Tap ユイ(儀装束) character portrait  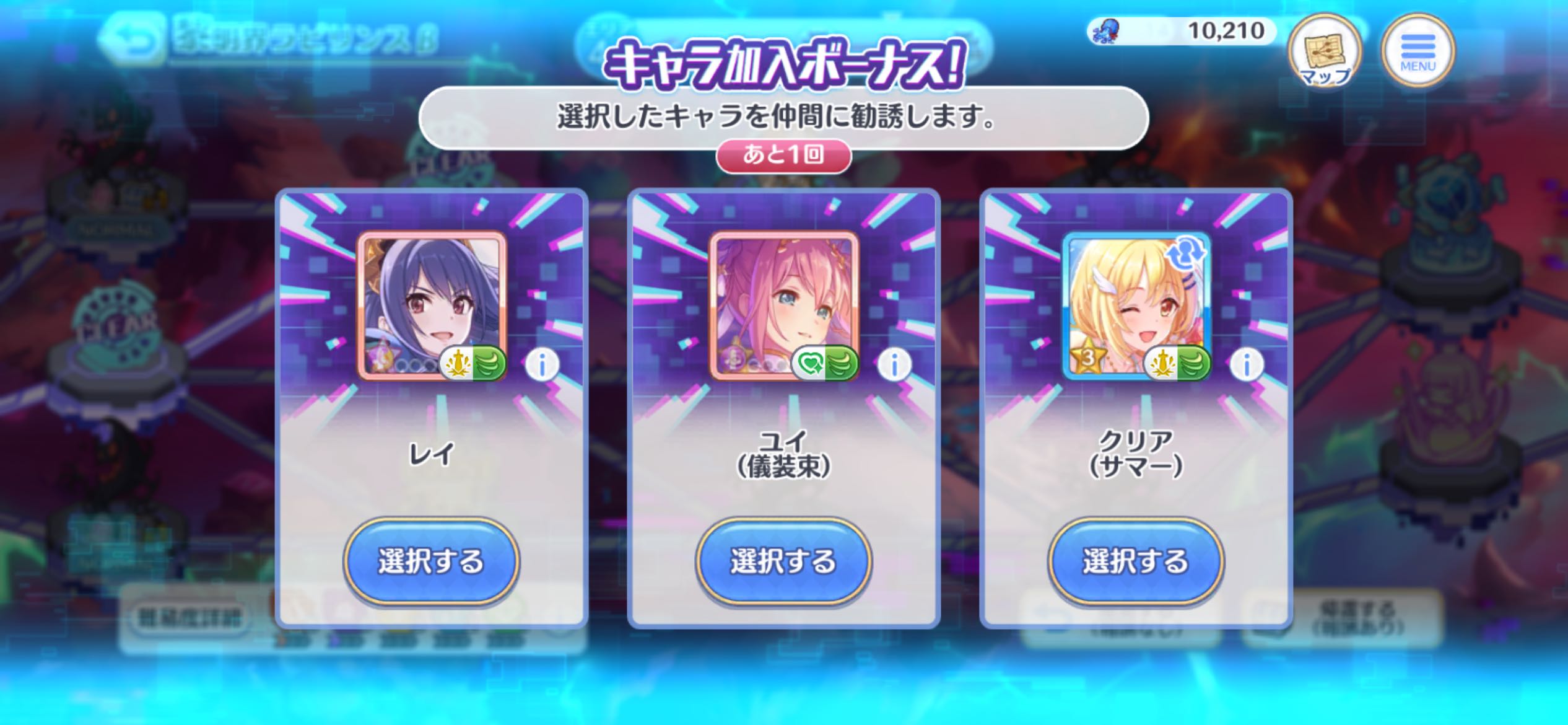click(x=784, y=305)
